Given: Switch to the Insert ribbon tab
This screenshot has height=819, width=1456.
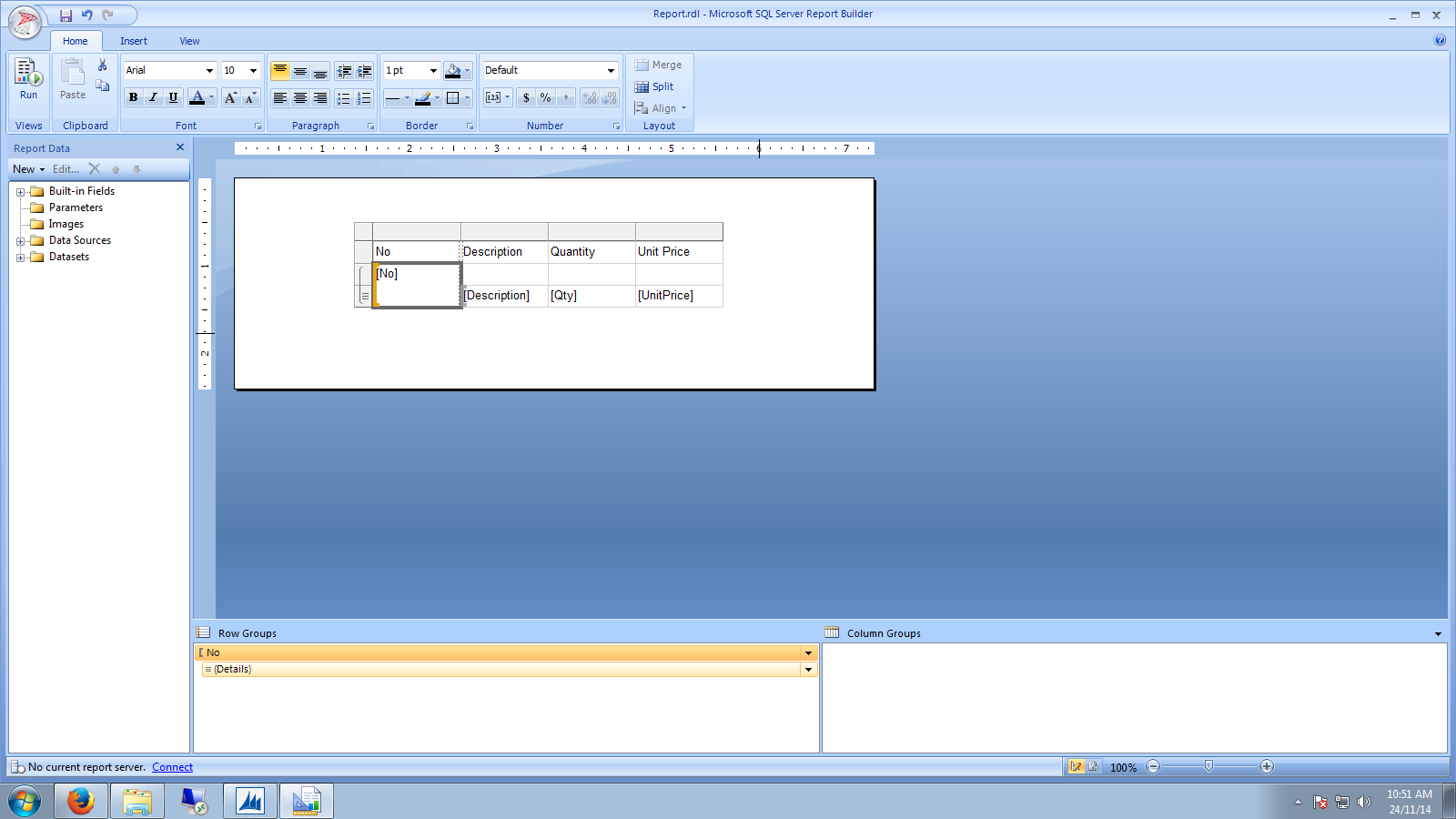Looking at the screenshot, I should click(x=134, y=41).
